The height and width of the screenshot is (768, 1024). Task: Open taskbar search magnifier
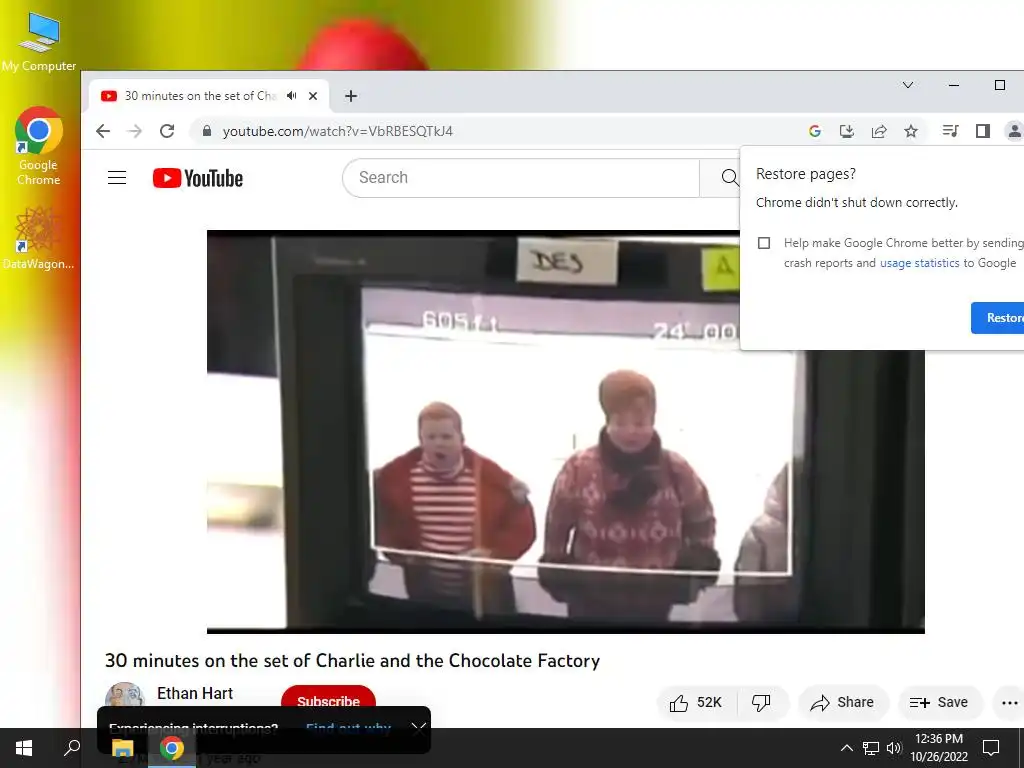[72, 748]
